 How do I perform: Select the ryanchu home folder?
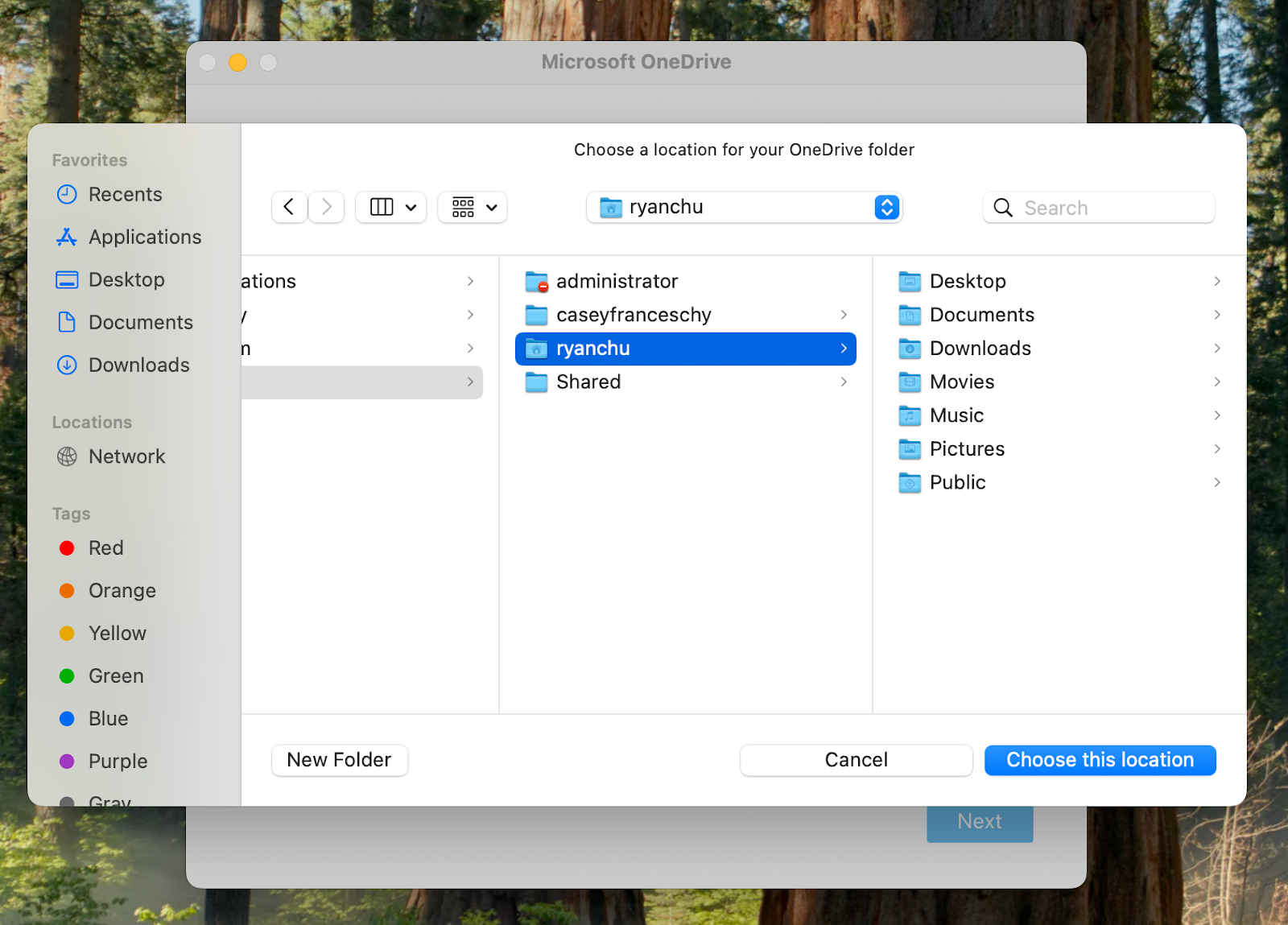(x=686, y=349)
